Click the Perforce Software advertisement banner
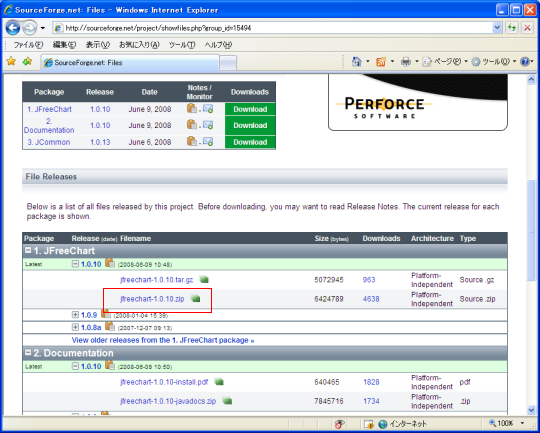The height and width of the screenshot is (433, 540). pyautogui.click(x=418, y=102)
